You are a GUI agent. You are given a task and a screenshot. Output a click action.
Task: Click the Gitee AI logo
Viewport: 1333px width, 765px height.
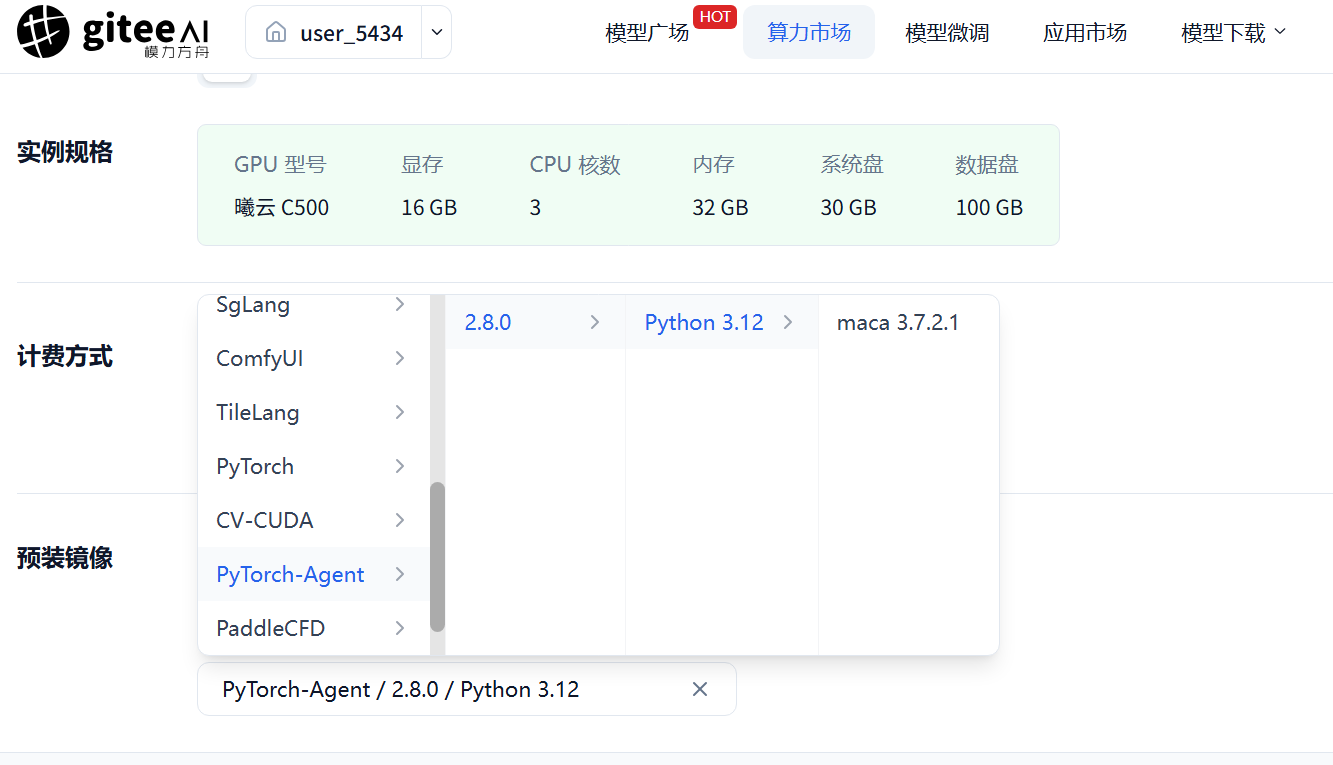point(113,32)
